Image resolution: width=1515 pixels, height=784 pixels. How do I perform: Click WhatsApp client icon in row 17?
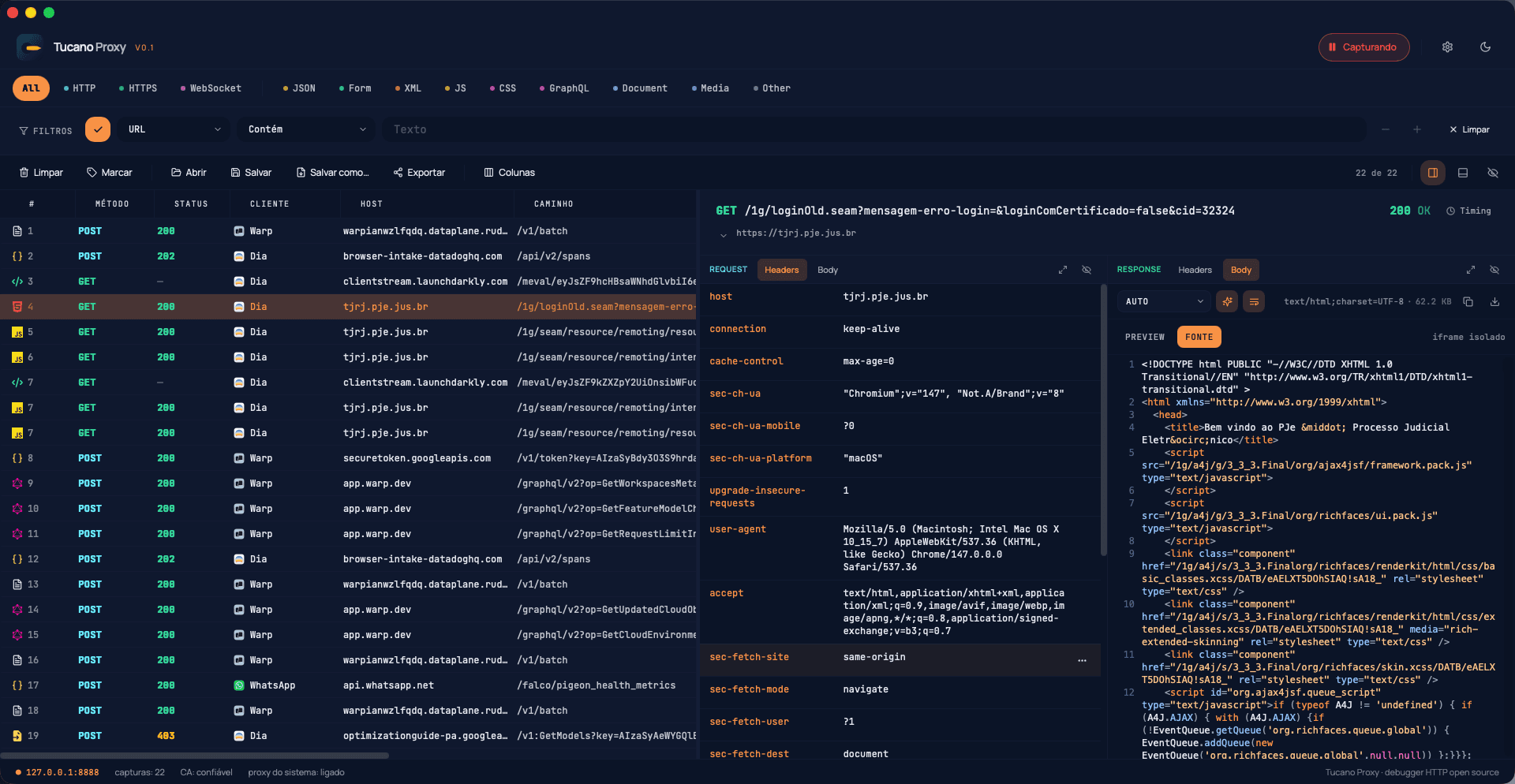click(x=239, y=685)
